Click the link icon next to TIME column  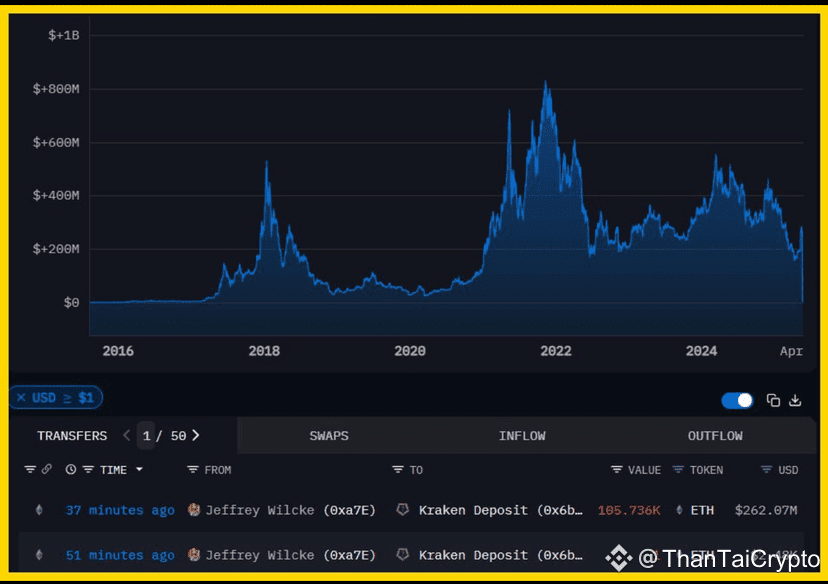click(x=47, y=470)
